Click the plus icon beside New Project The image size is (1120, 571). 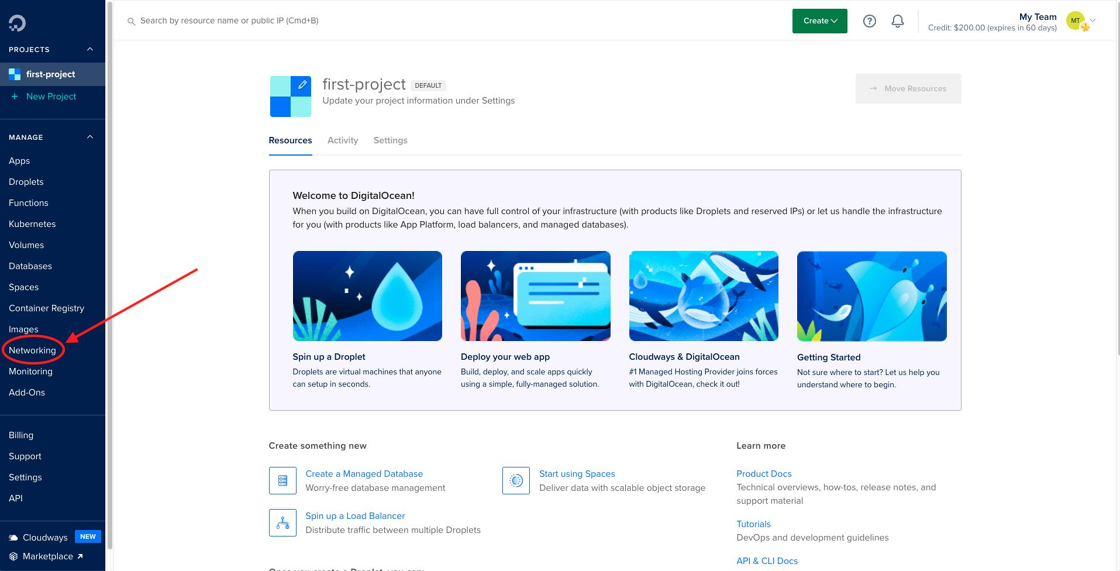pyautogui.click(x=14, y=96)
